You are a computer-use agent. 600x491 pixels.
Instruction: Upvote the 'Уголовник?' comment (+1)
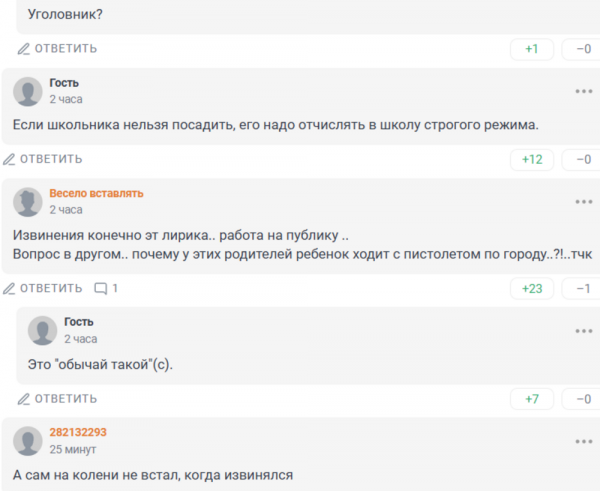[x=531, y=49]
